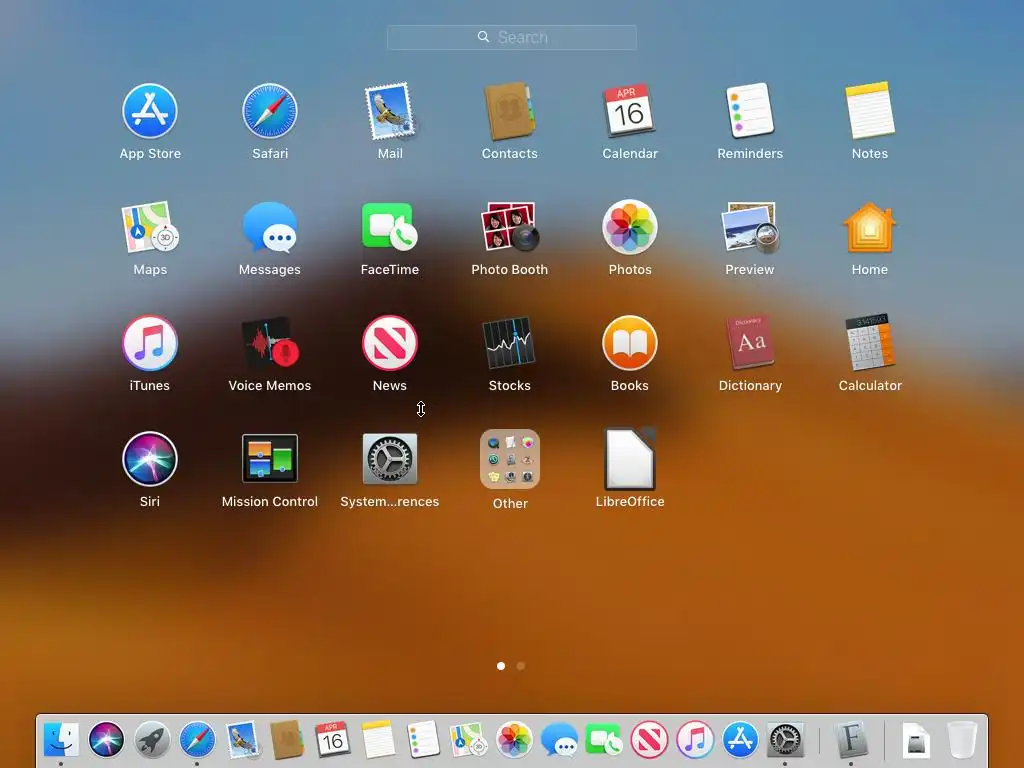Open the Home app
1024x768 pixels.
pos(870,227)
